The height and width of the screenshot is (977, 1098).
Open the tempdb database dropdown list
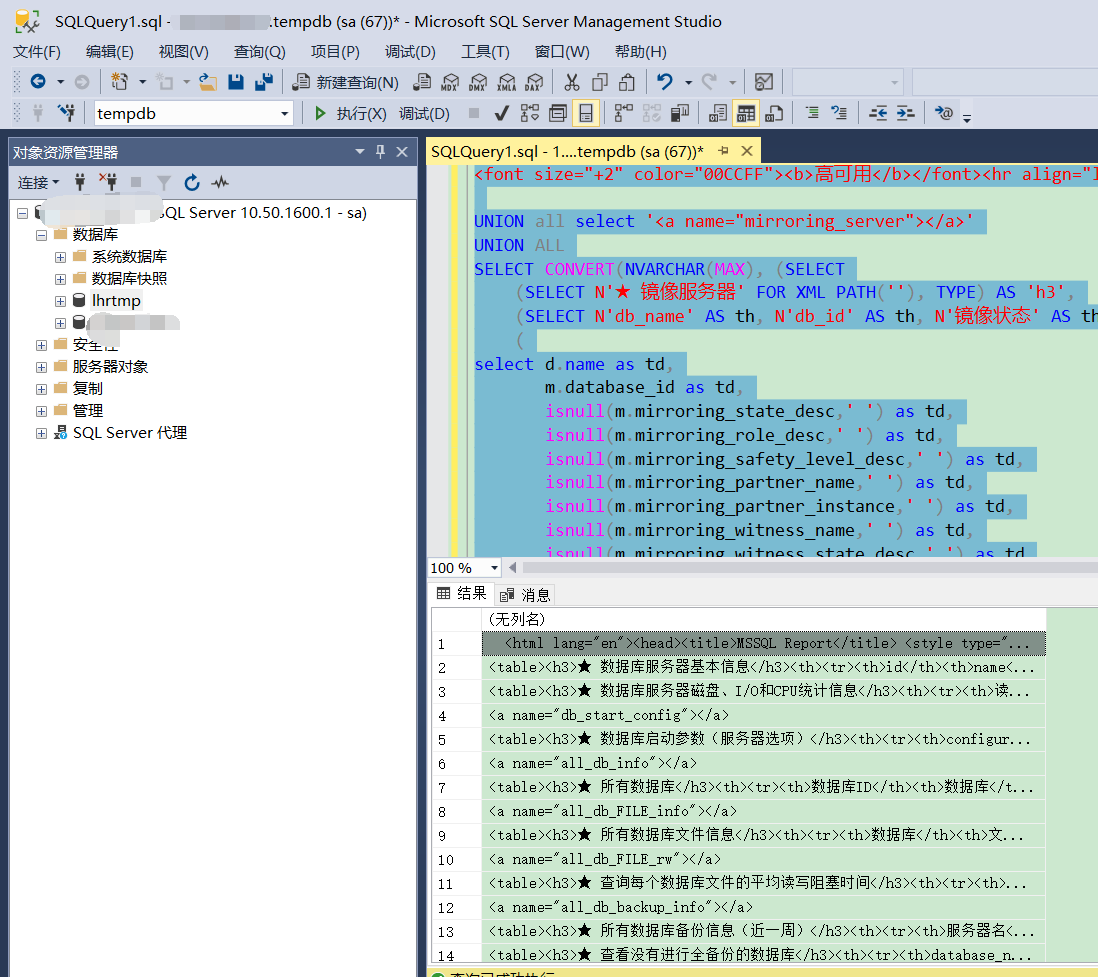point(285,113)
